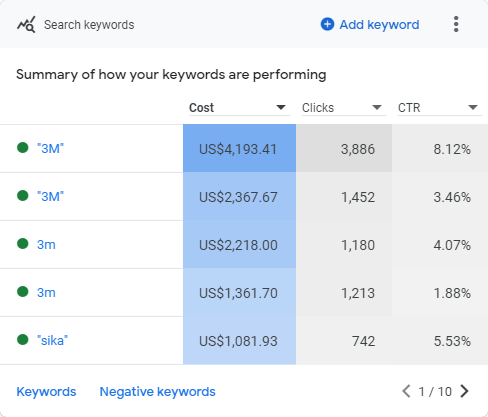Viewport: 488px width, 417px height.
Task: Open the three-dot more options menu
Action: coord(456,24)
